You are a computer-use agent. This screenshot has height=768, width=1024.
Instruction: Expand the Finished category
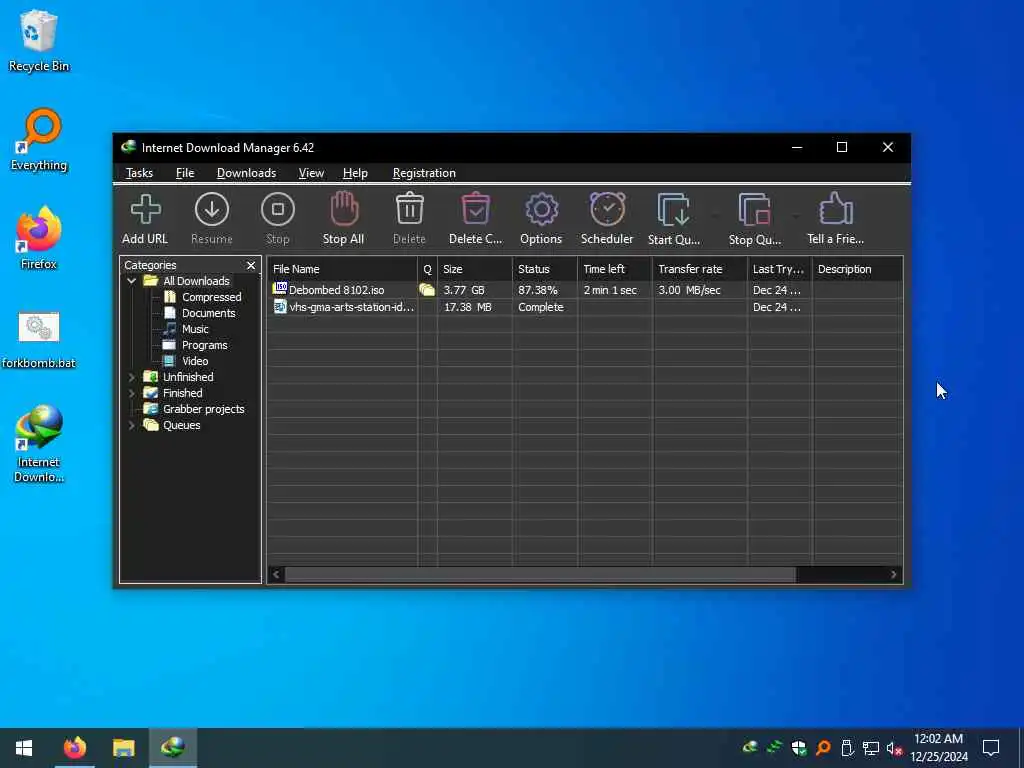point(131,393)
